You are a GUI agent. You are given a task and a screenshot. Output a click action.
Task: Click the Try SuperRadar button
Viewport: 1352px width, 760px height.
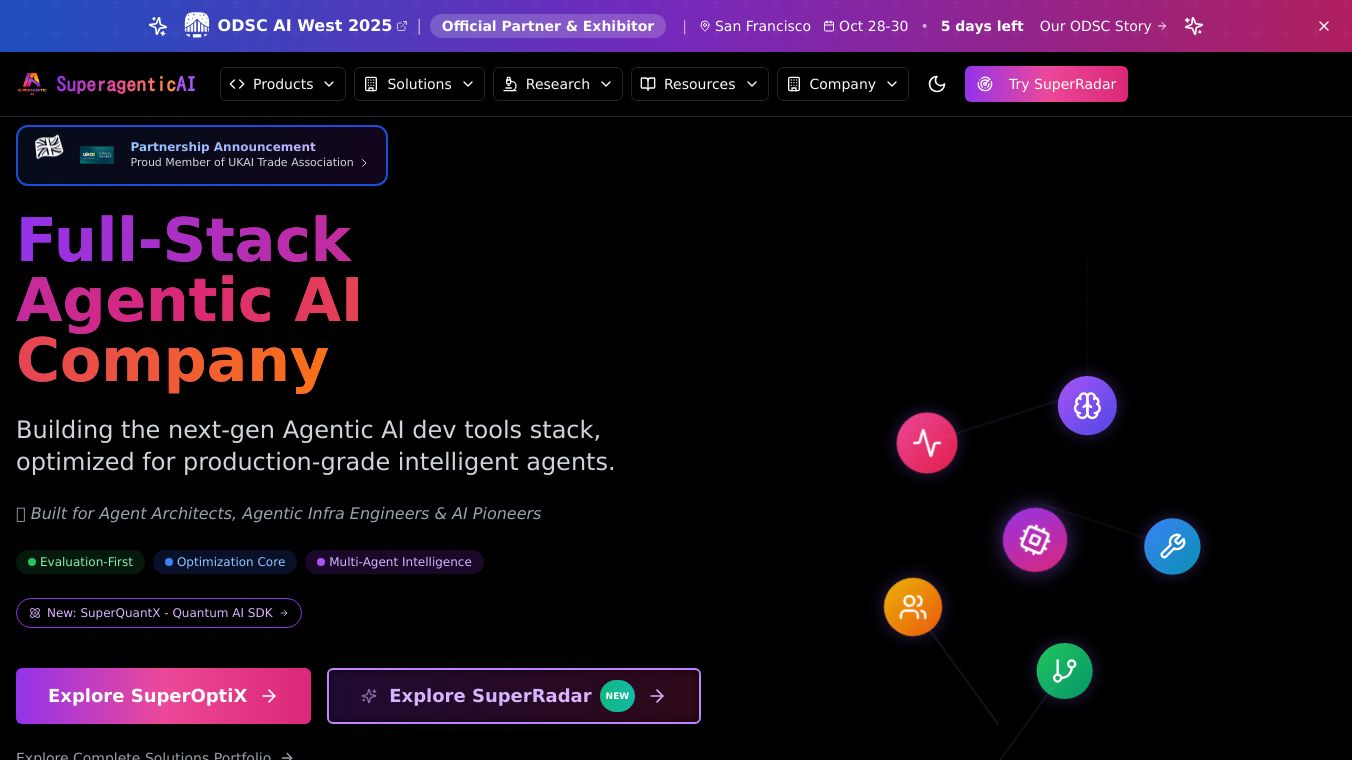(x=1046, y=84)
